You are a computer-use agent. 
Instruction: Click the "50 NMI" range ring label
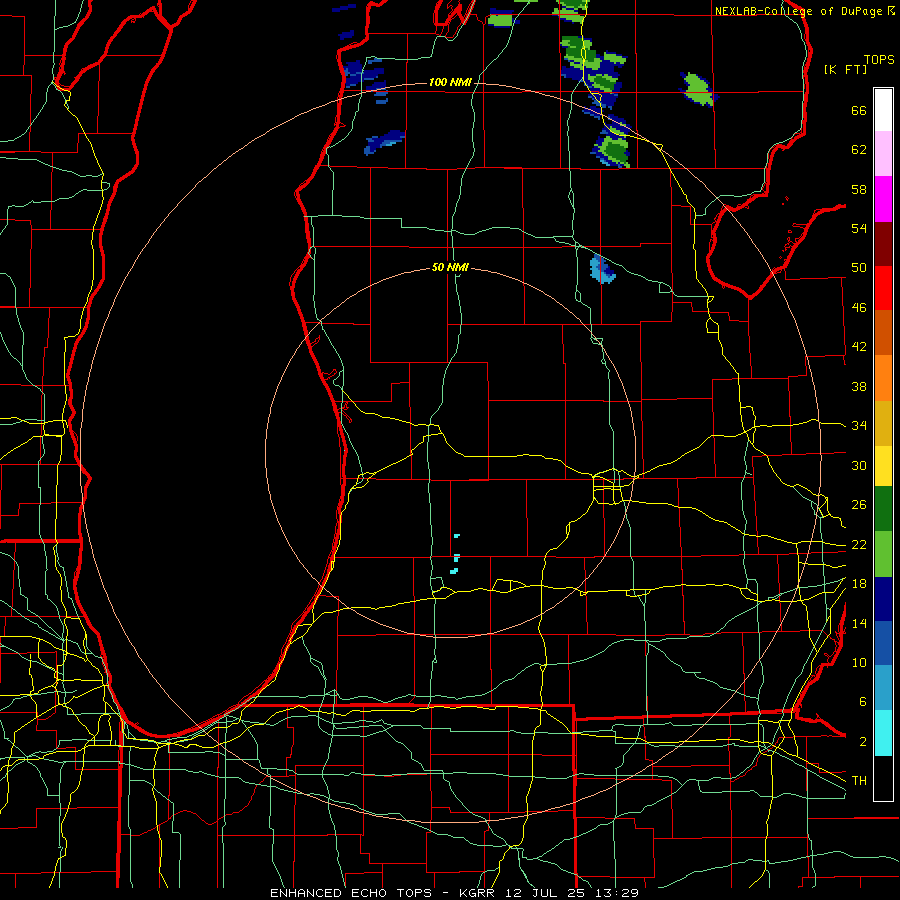[x=450, y=267]
